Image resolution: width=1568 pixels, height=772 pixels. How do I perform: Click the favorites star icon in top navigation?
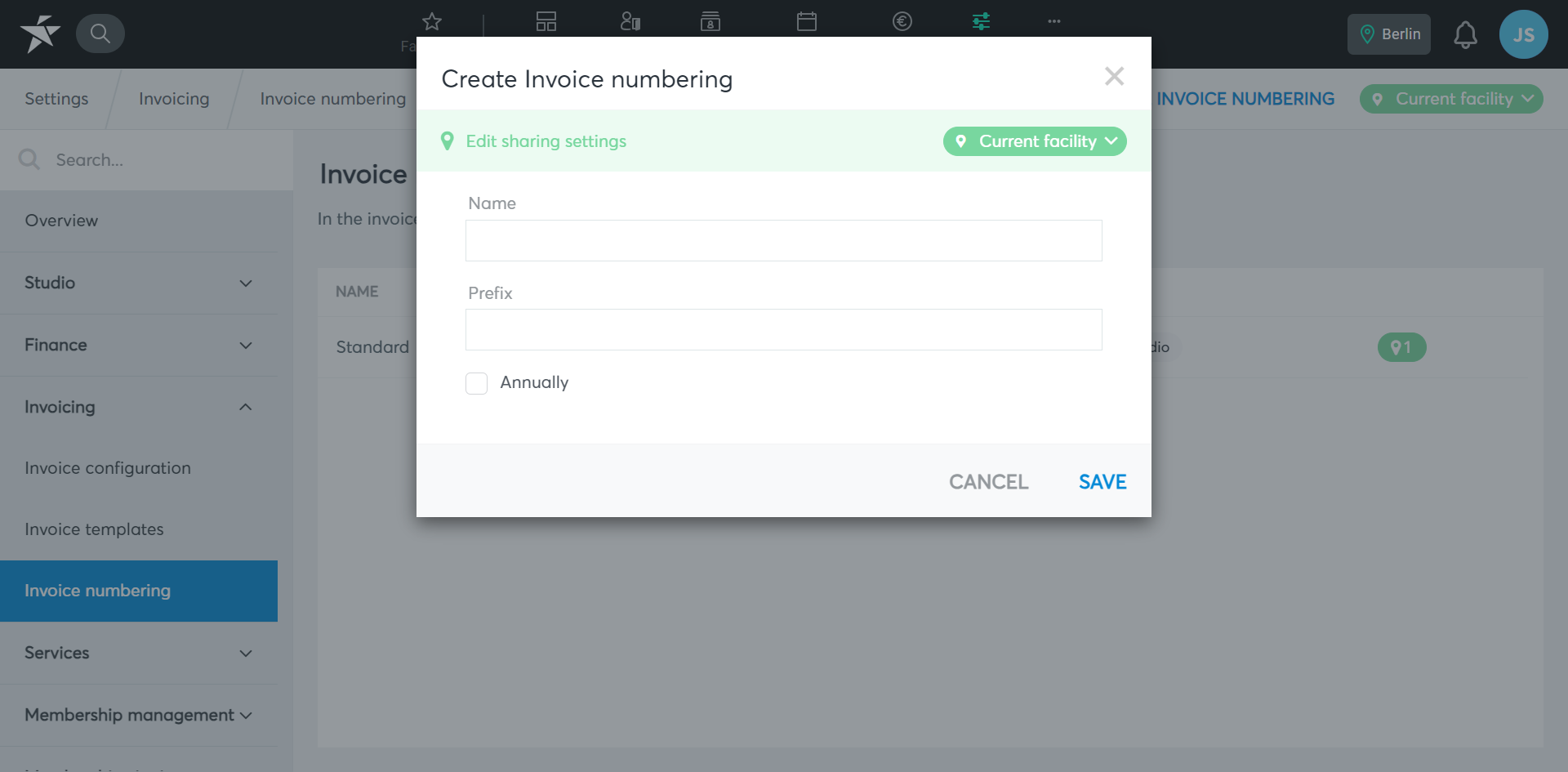[x=432, y=21]
